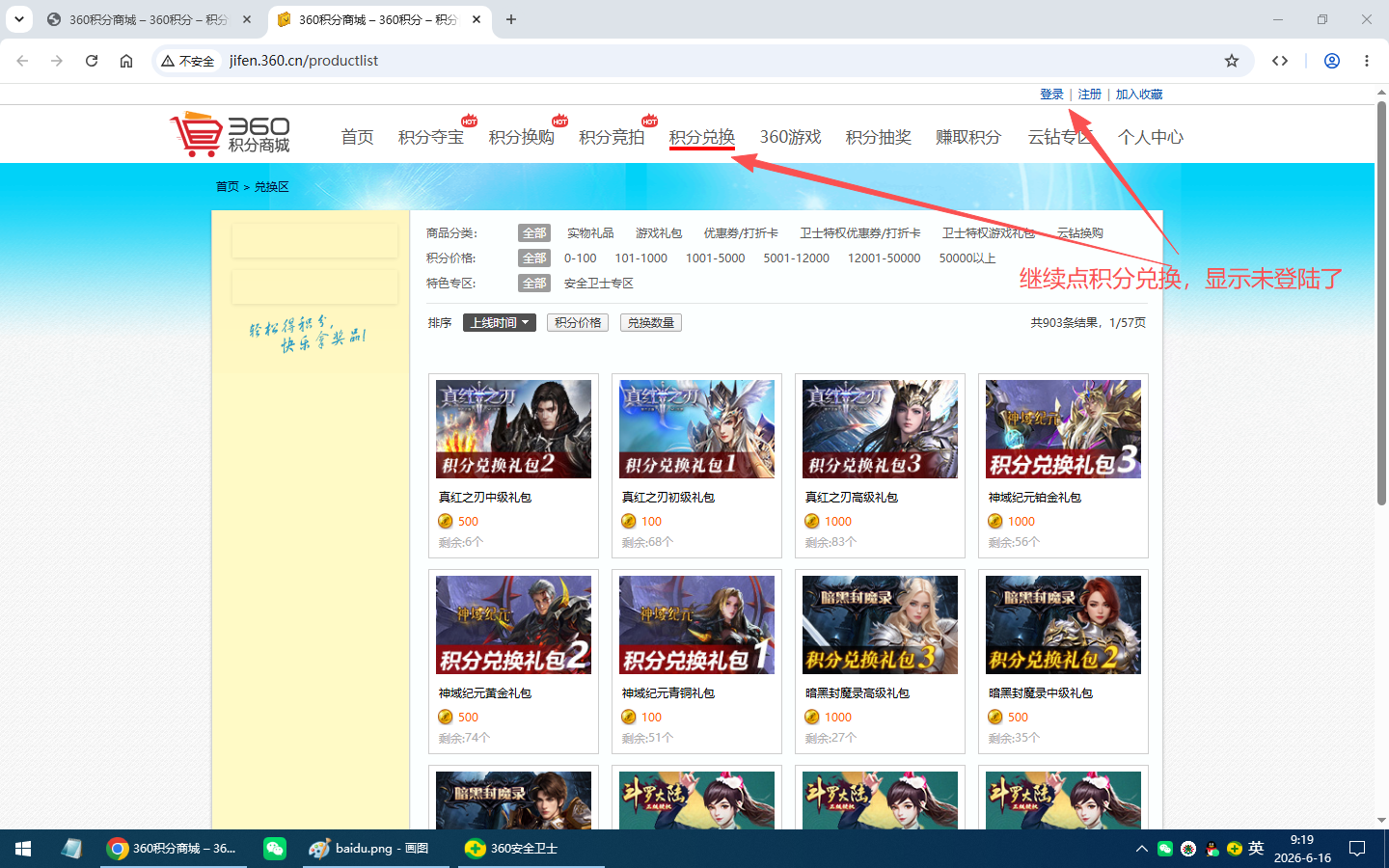Open the 上线时间 sort dropdown
1389x868 pixels.
pos(500,323)
